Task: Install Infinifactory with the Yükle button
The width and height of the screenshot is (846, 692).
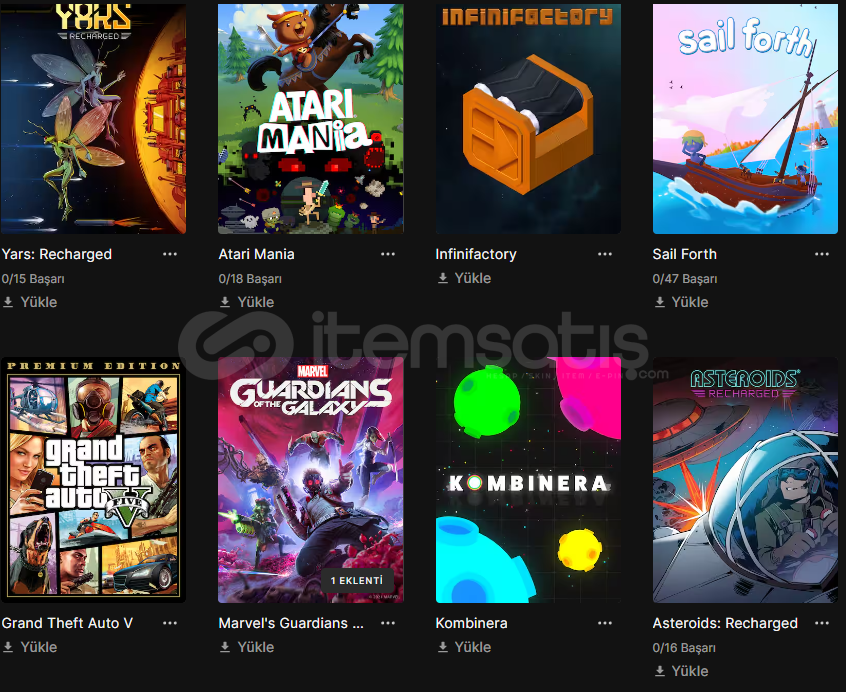Action: tap(464, 278)
